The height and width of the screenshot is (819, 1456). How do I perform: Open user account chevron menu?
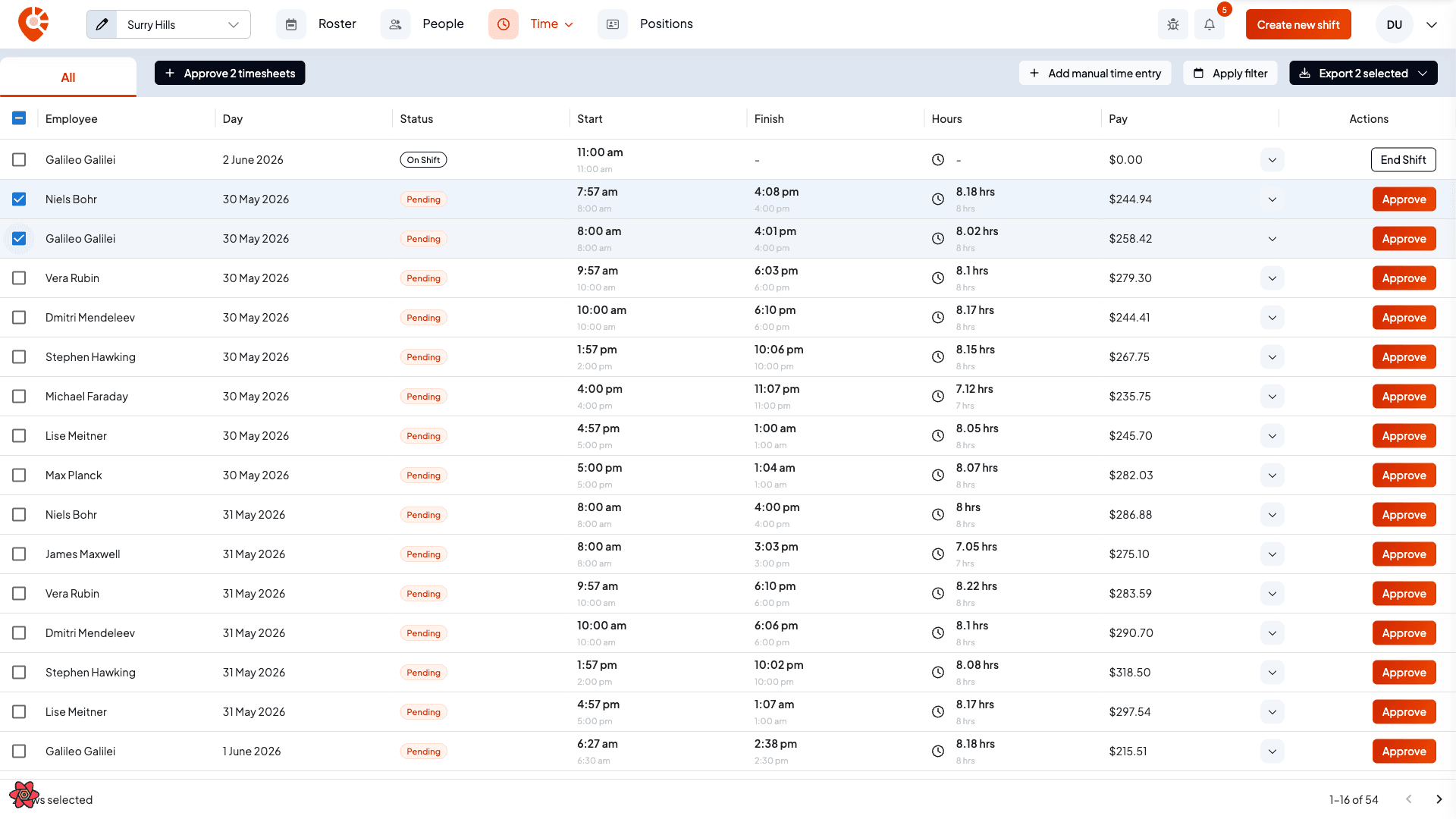pos(1432,25)
